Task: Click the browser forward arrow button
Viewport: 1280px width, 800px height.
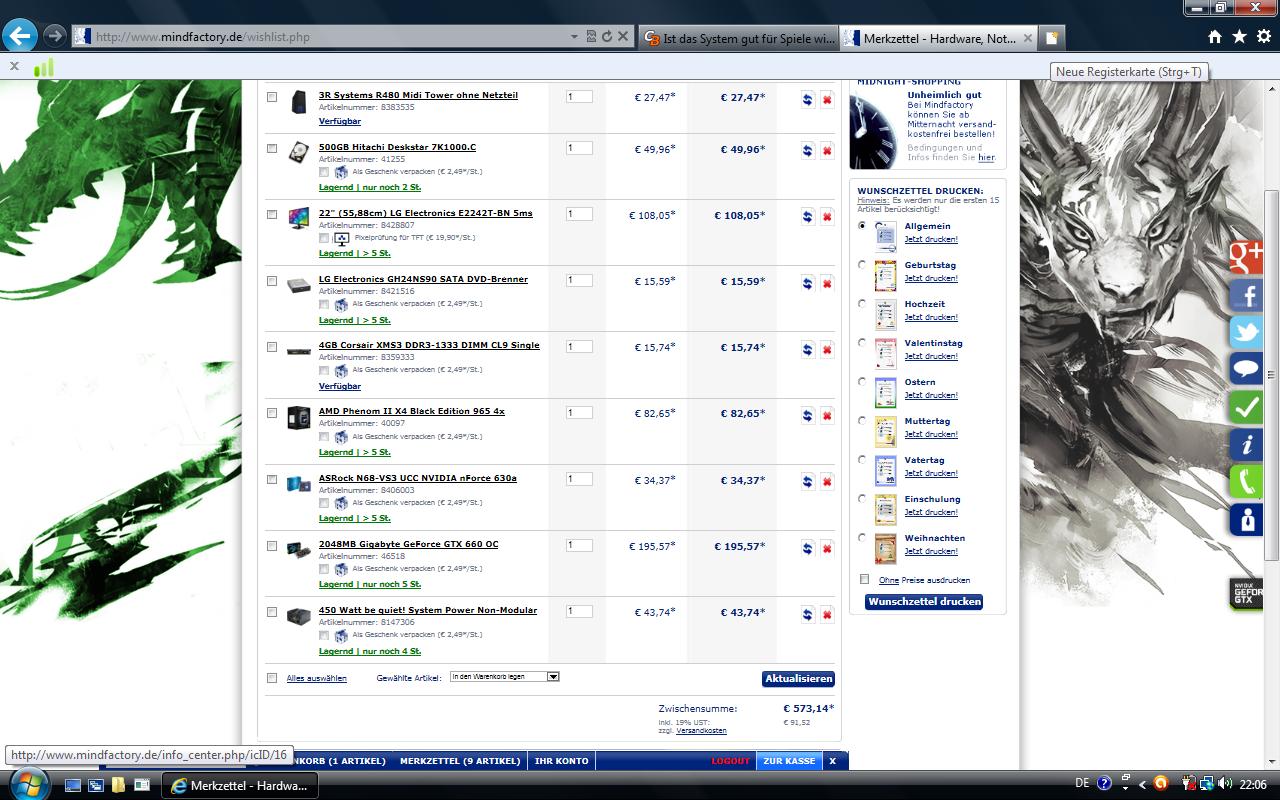Action: [x=55, y=37]
